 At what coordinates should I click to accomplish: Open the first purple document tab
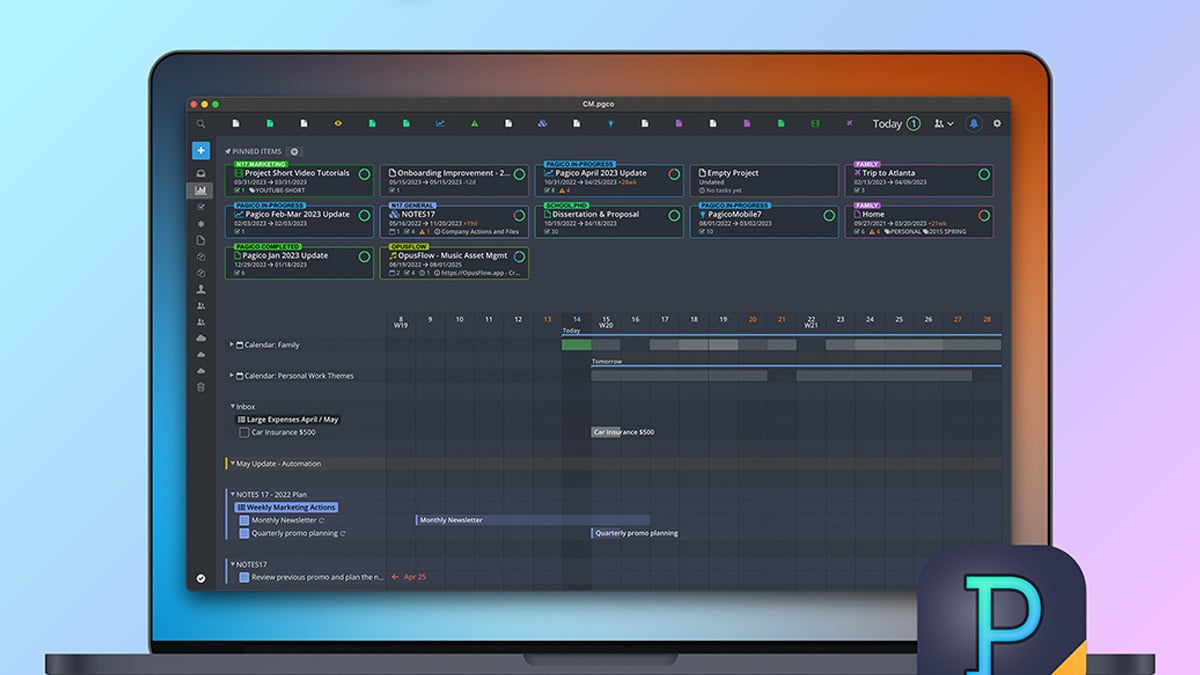pyautogui.click(x=678, y=123)
